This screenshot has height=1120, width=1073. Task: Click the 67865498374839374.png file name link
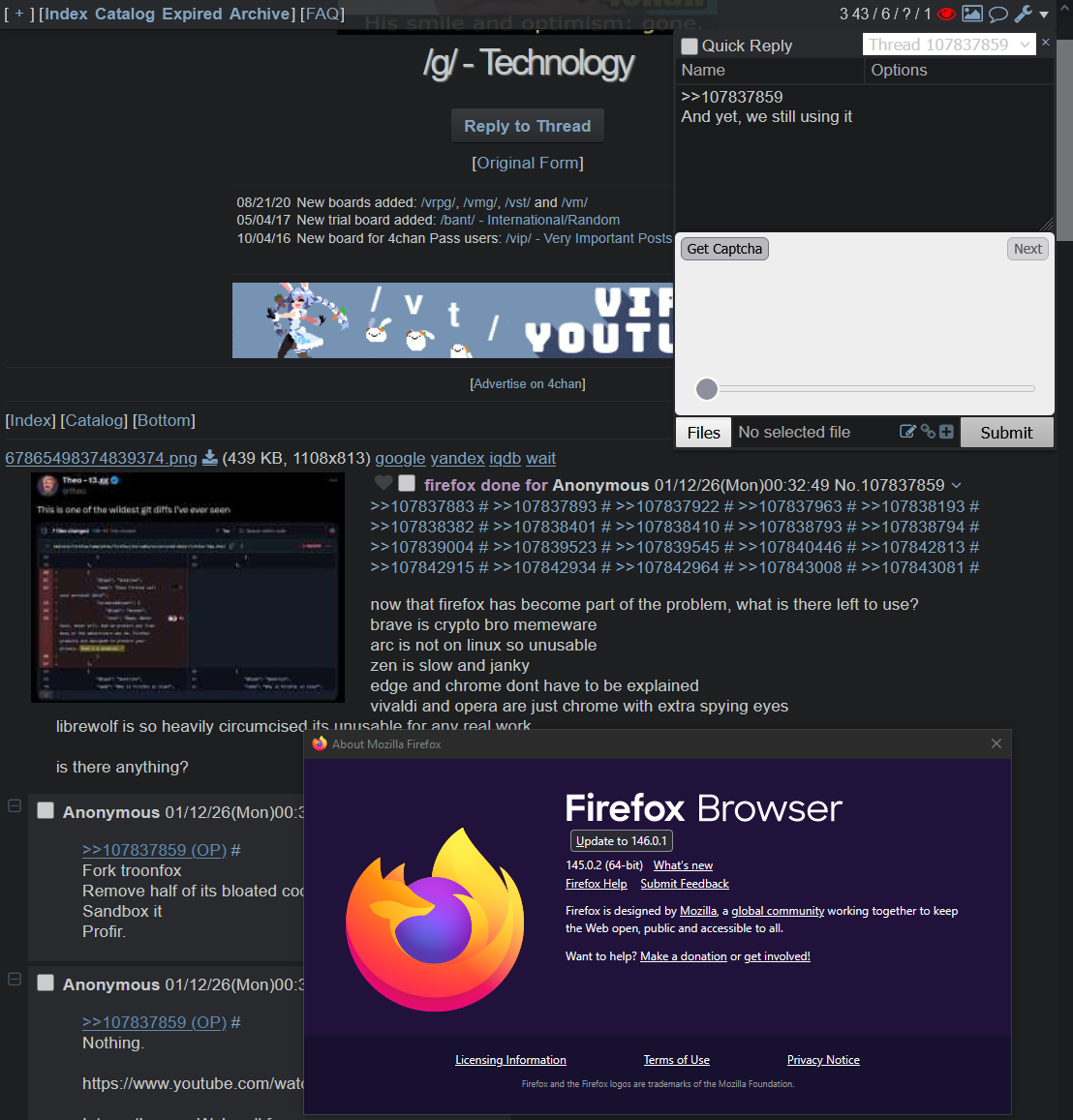[x=101, y=458]
